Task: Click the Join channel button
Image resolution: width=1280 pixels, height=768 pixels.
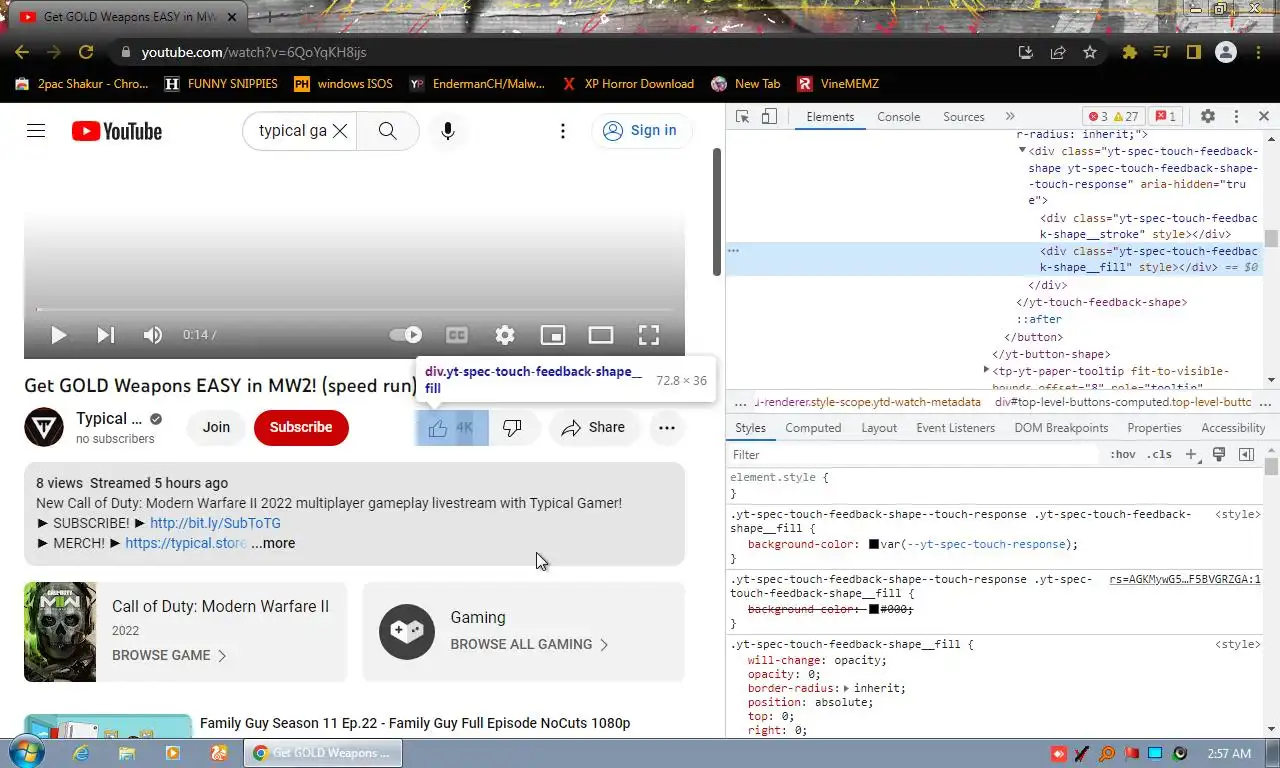Action: coord(216,428)
